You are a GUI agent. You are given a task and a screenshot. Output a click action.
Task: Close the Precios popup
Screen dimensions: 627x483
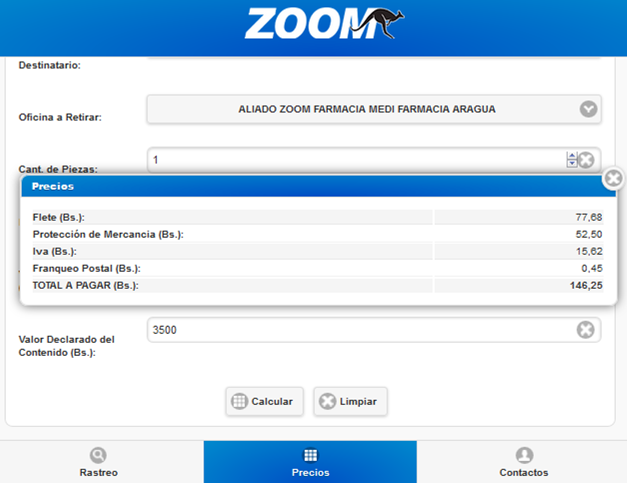(614, 178)
